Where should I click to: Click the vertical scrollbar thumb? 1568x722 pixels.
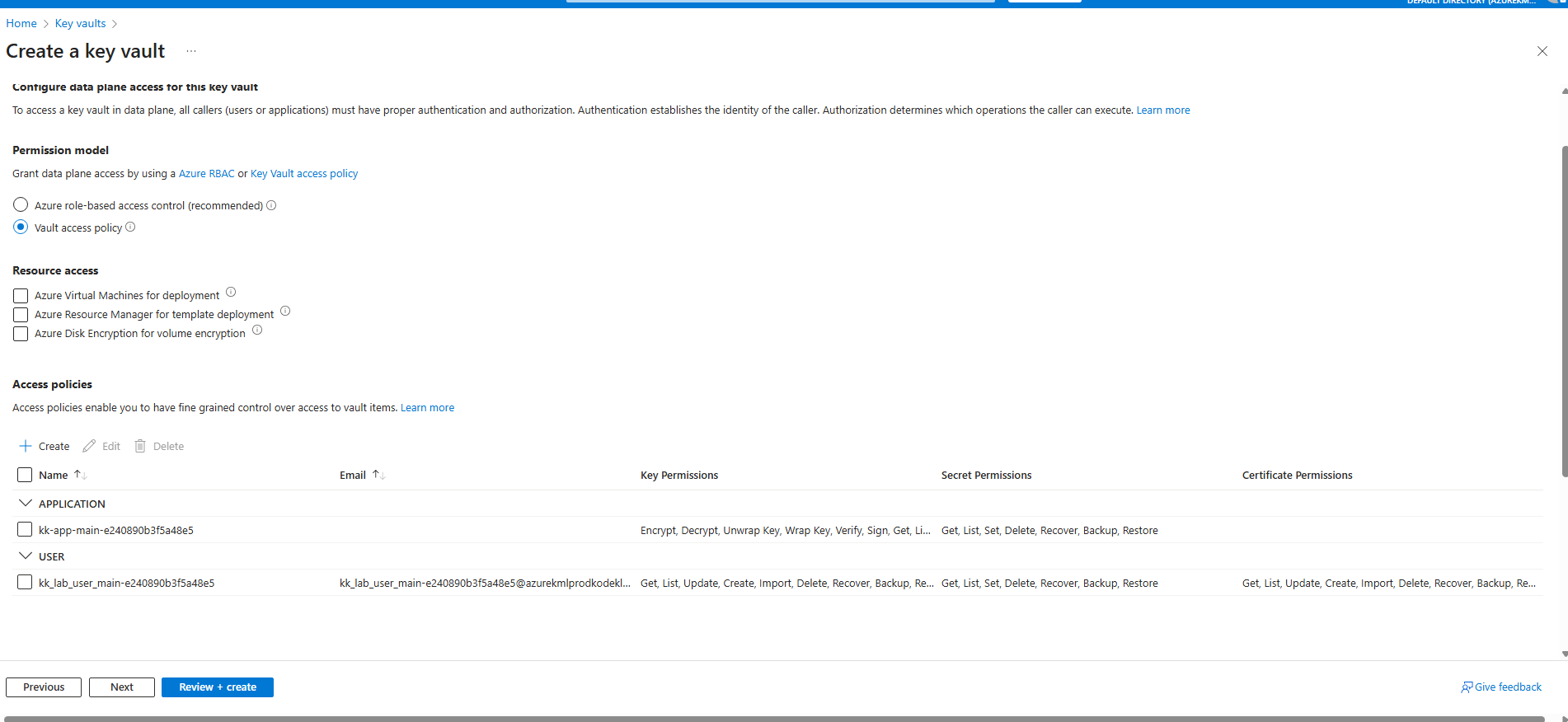1564,312
